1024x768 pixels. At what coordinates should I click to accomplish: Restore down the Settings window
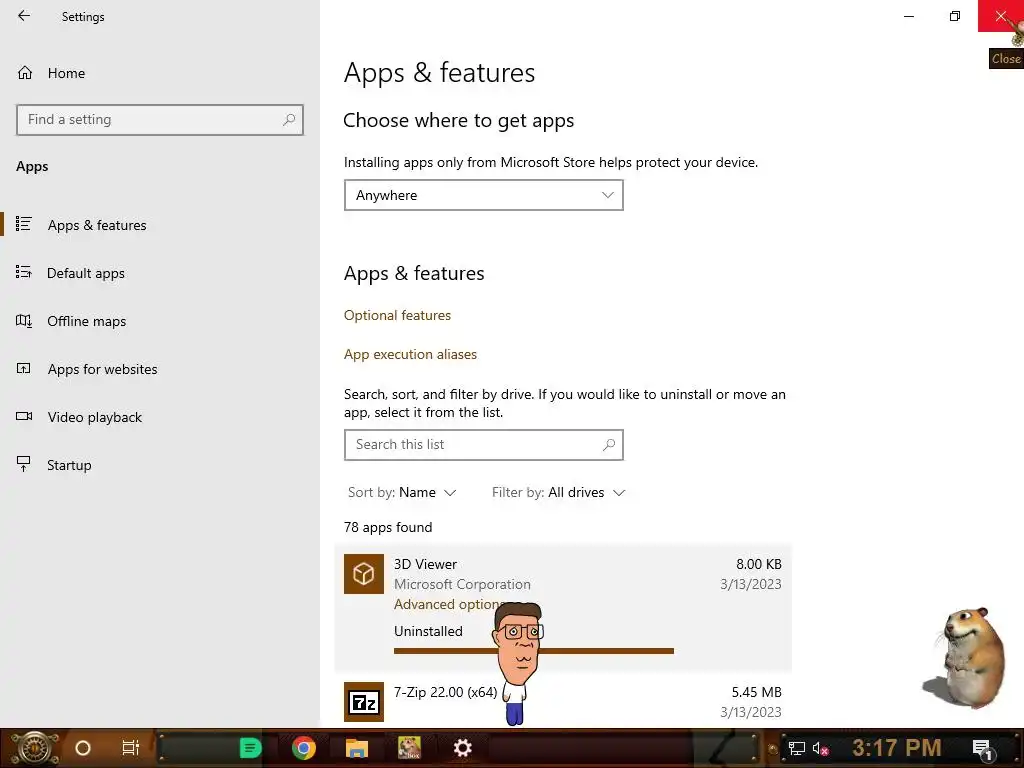955,16
